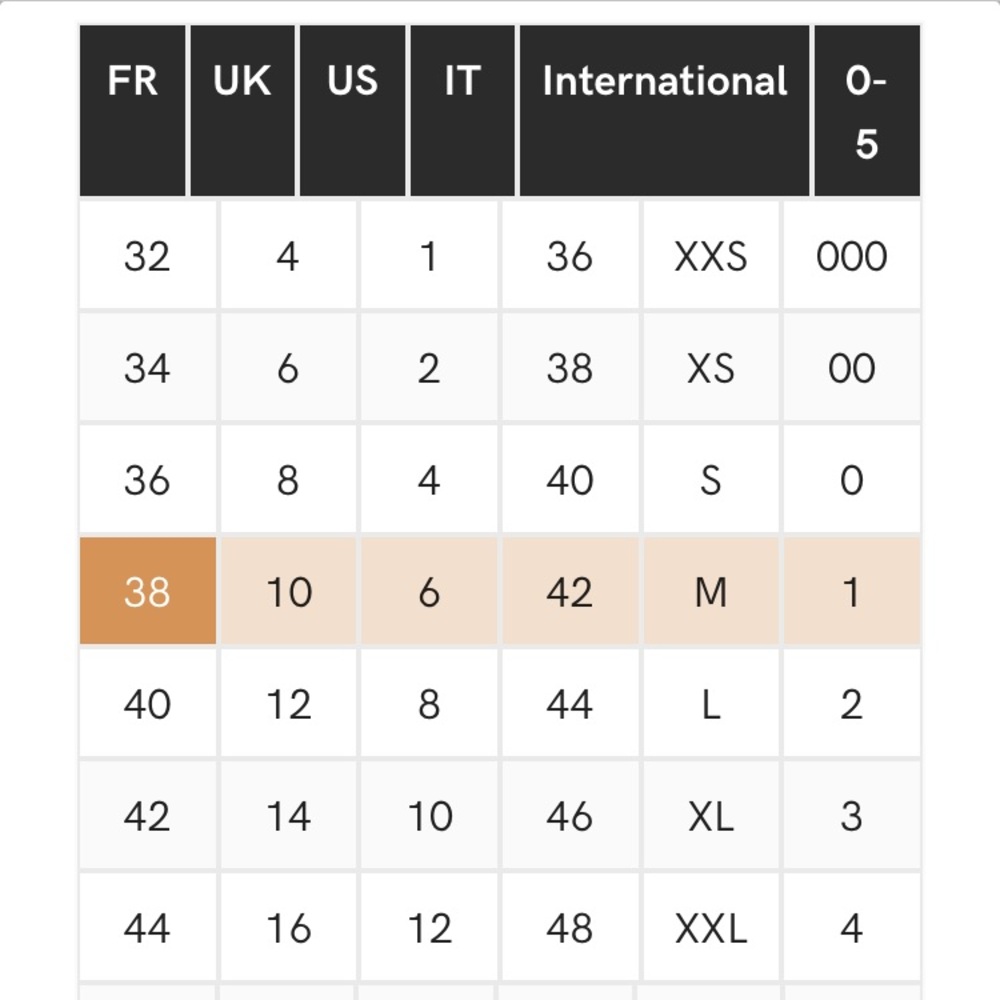
Task: Click the 000 size cell
Action: pos(852,256)
